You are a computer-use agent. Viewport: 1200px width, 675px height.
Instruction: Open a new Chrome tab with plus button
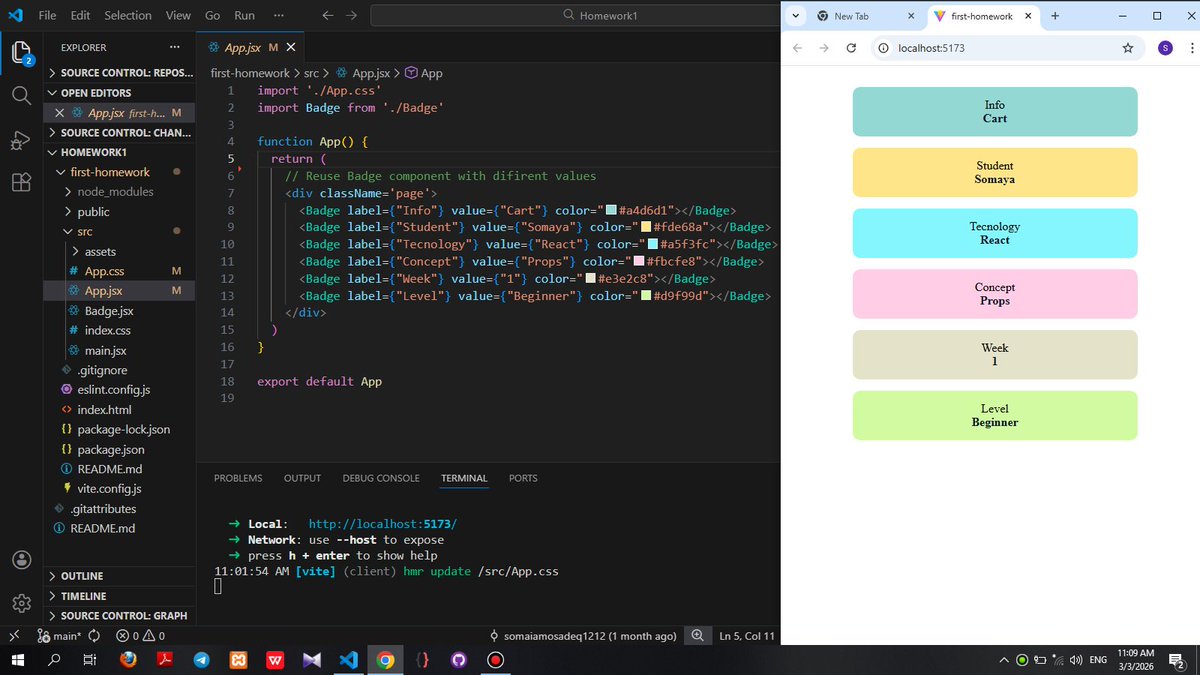tap(1055, 16)
